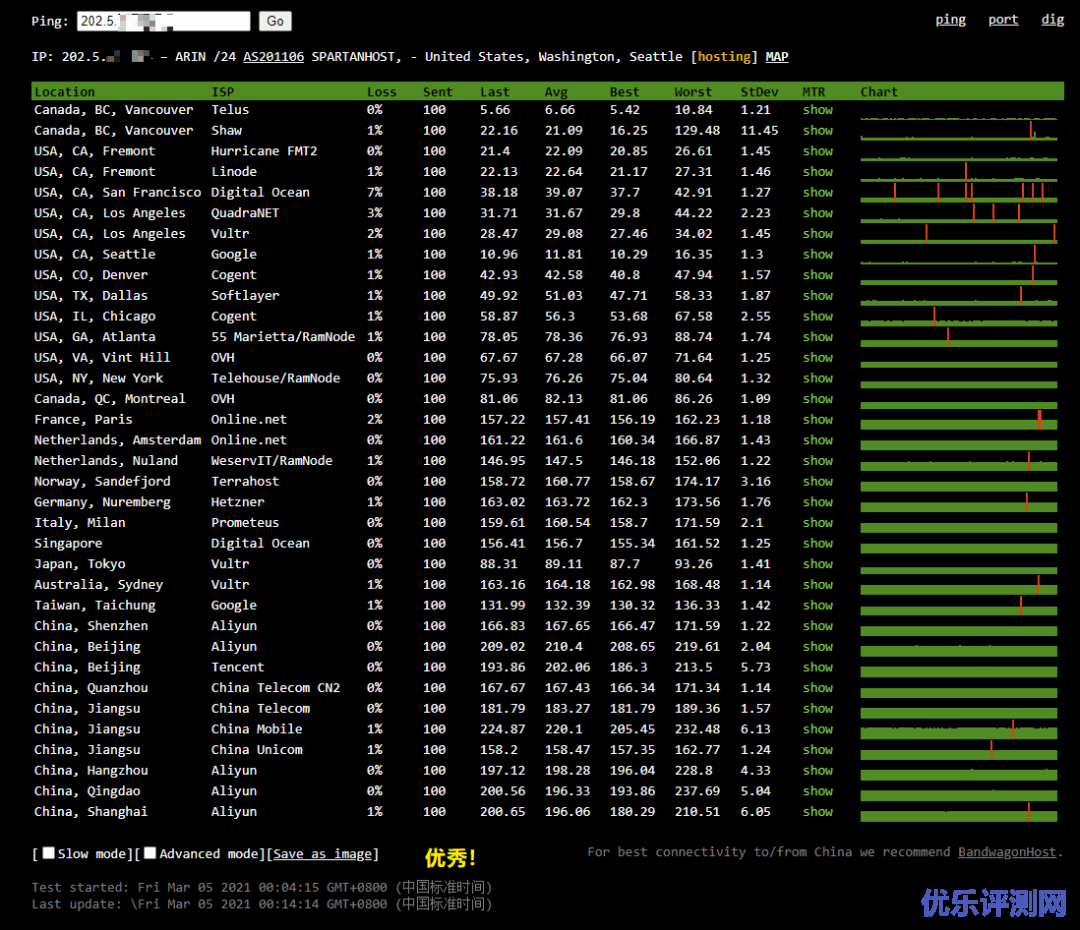Enable the Advanced mode checkbox

[x=150, y=853]
